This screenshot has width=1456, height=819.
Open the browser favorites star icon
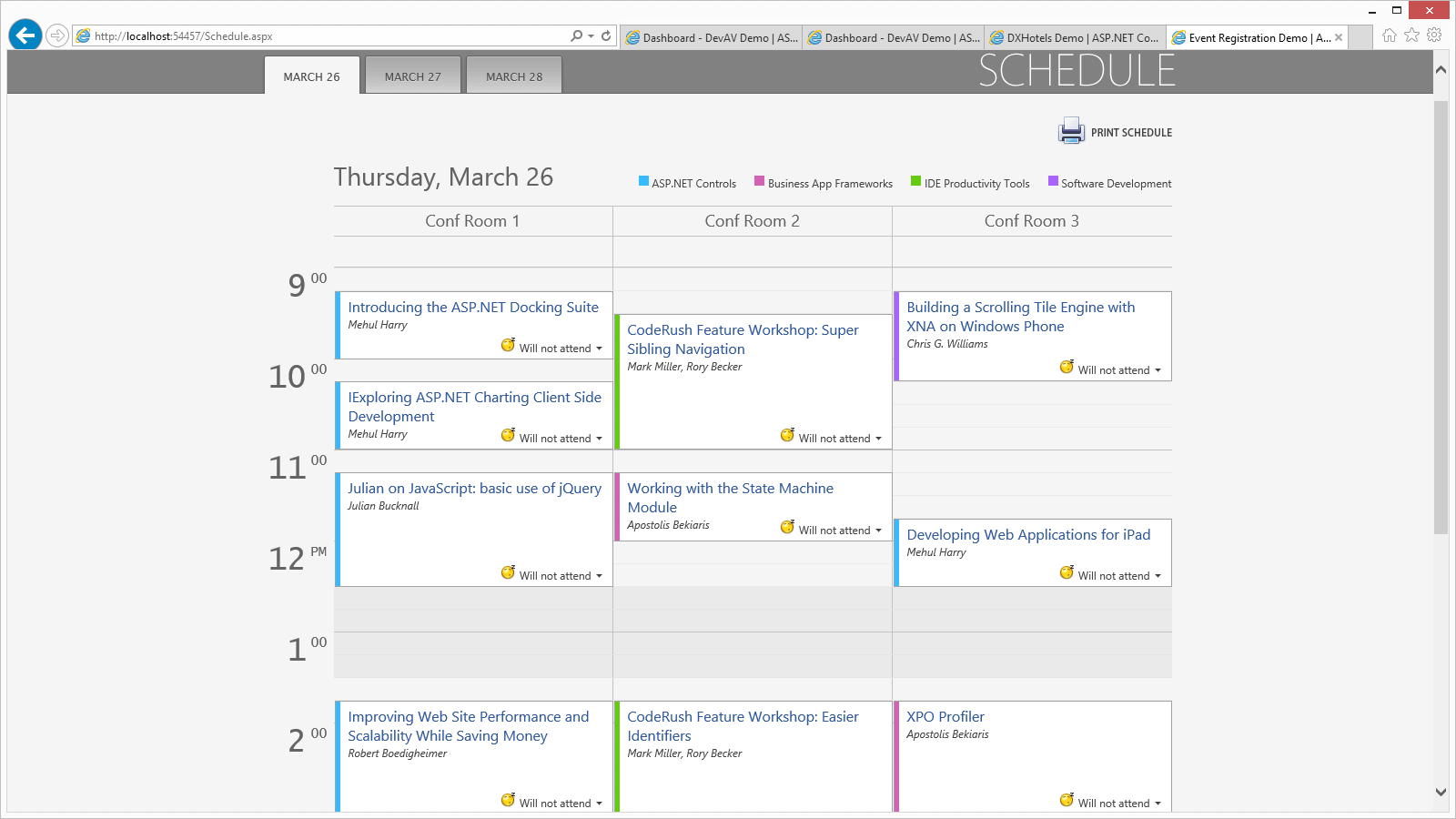click(1411, 35)
